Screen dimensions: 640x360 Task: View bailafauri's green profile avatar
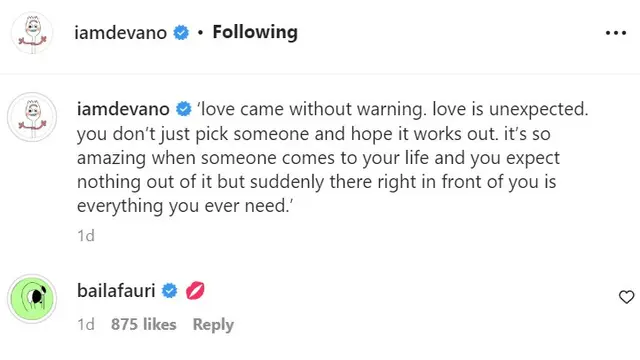[x=32, y=299]
